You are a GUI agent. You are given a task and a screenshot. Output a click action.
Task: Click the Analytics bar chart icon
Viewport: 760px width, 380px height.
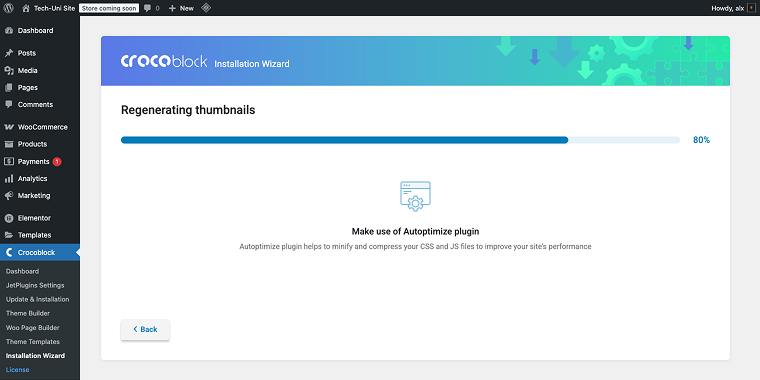coord(9,178)
